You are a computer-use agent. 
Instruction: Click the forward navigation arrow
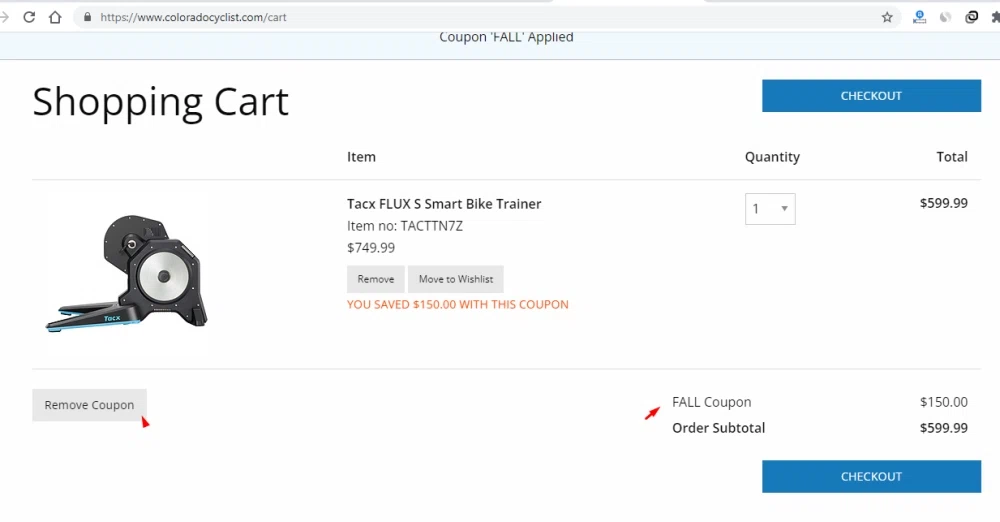(5, 17)
